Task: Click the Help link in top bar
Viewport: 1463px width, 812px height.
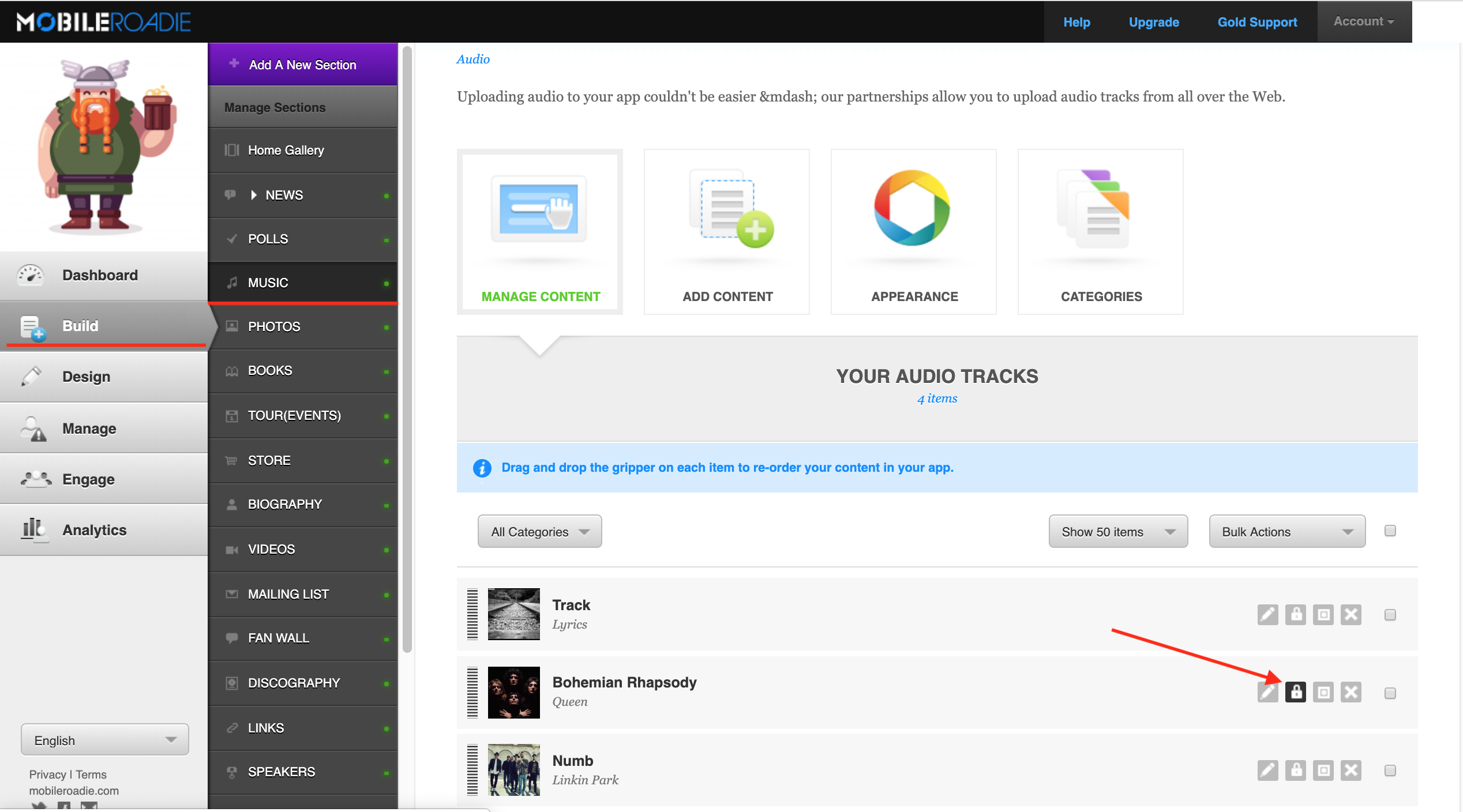Action: point(1076,22)
